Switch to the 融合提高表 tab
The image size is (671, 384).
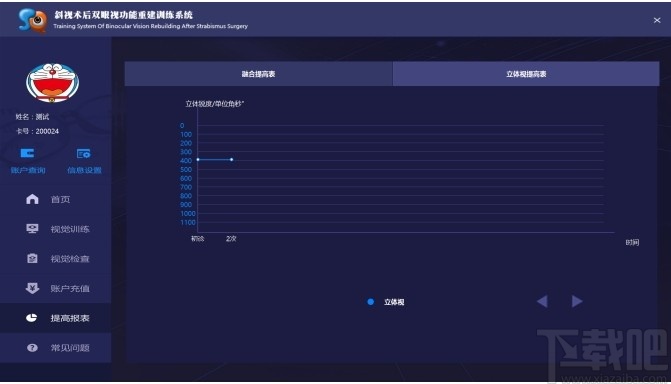pyautogui.click(x=258, y=74)
